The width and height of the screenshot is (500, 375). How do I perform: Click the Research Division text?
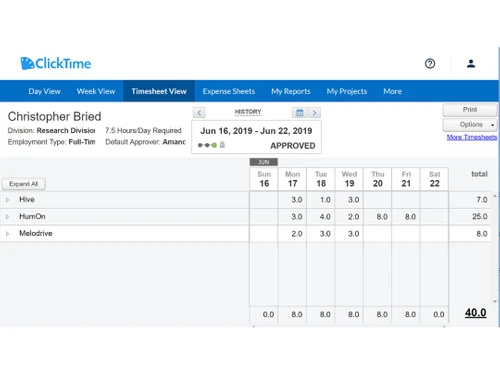click(66, 130)
